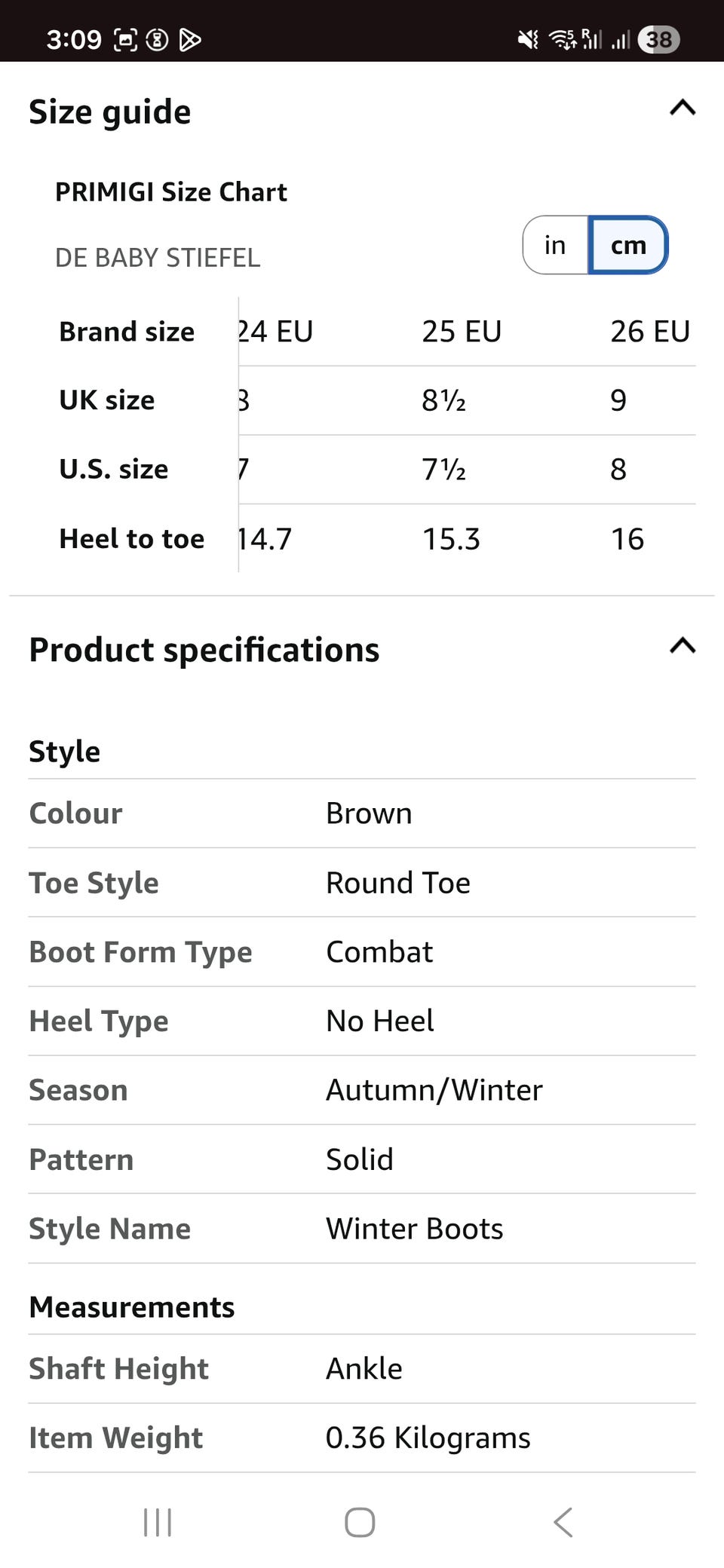Tap the Size guide heading

pyautogui.click(x=110, y=112)
